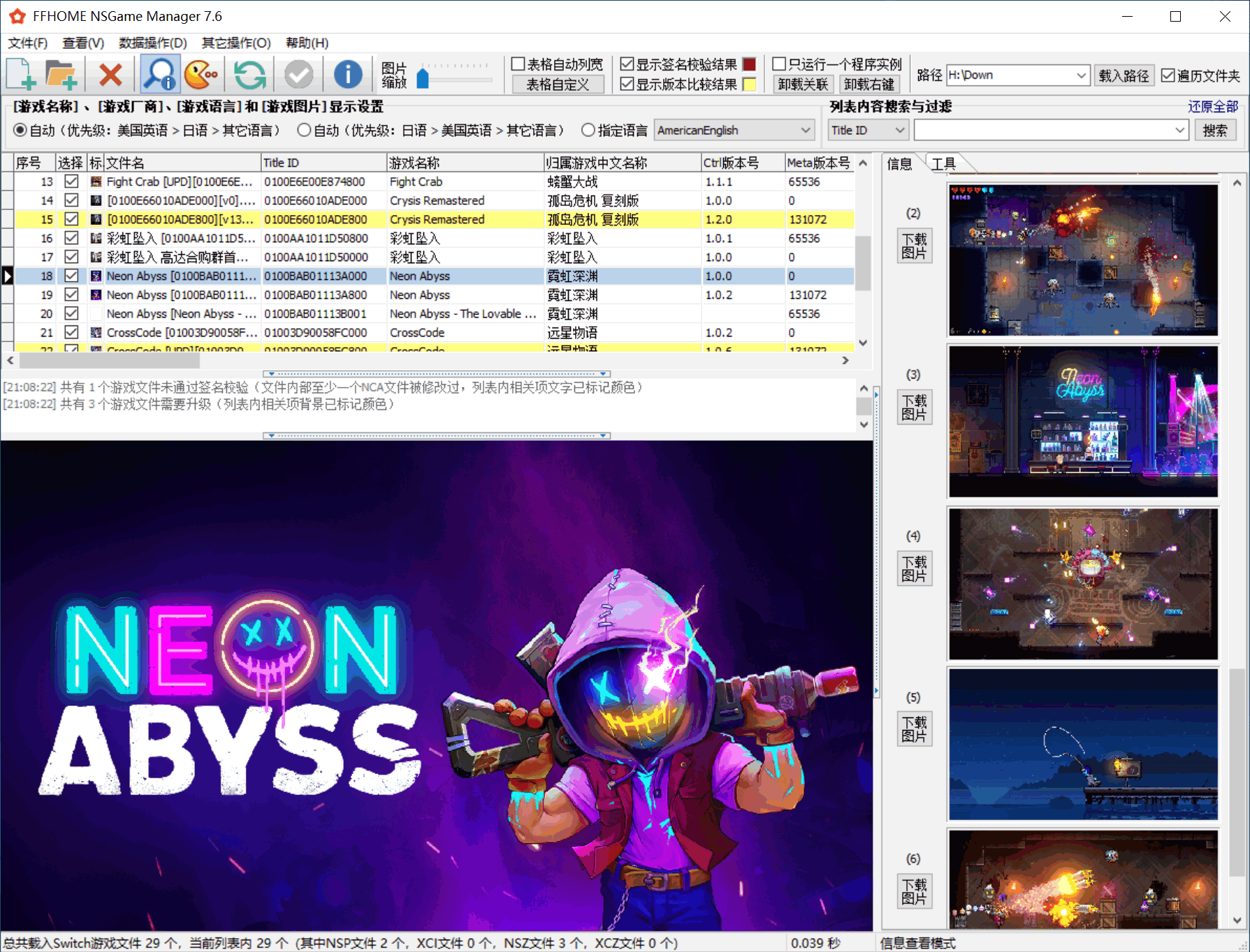The width and height of the screenshot is (1250, 952).
Task: Toggle 显示签名校验结果 checkbox
Action: (x=627, y=64)
